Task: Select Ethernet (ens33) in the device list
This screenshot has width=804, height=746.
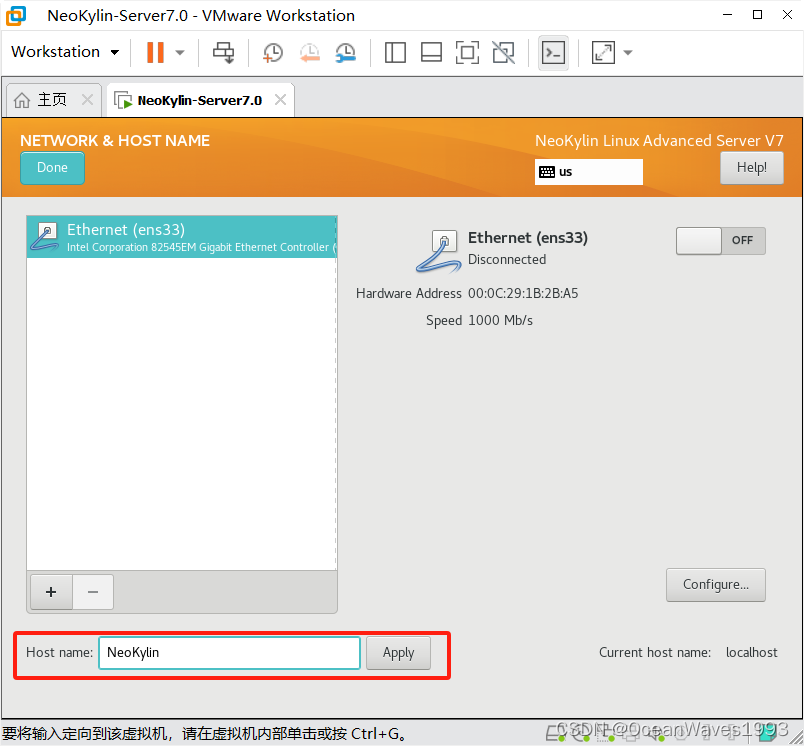Action: [182, 237]
